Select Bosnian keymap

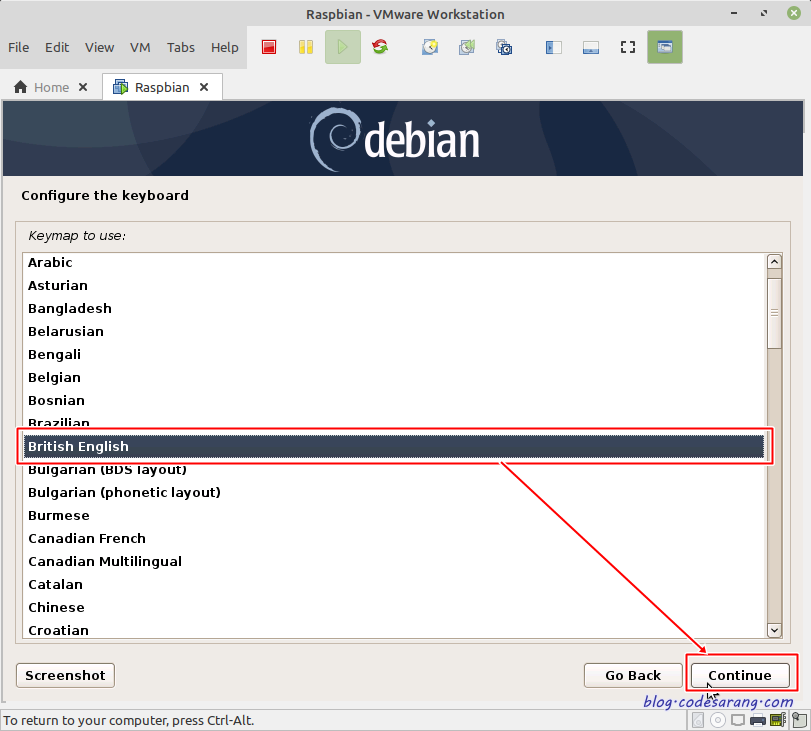point(394,400)
